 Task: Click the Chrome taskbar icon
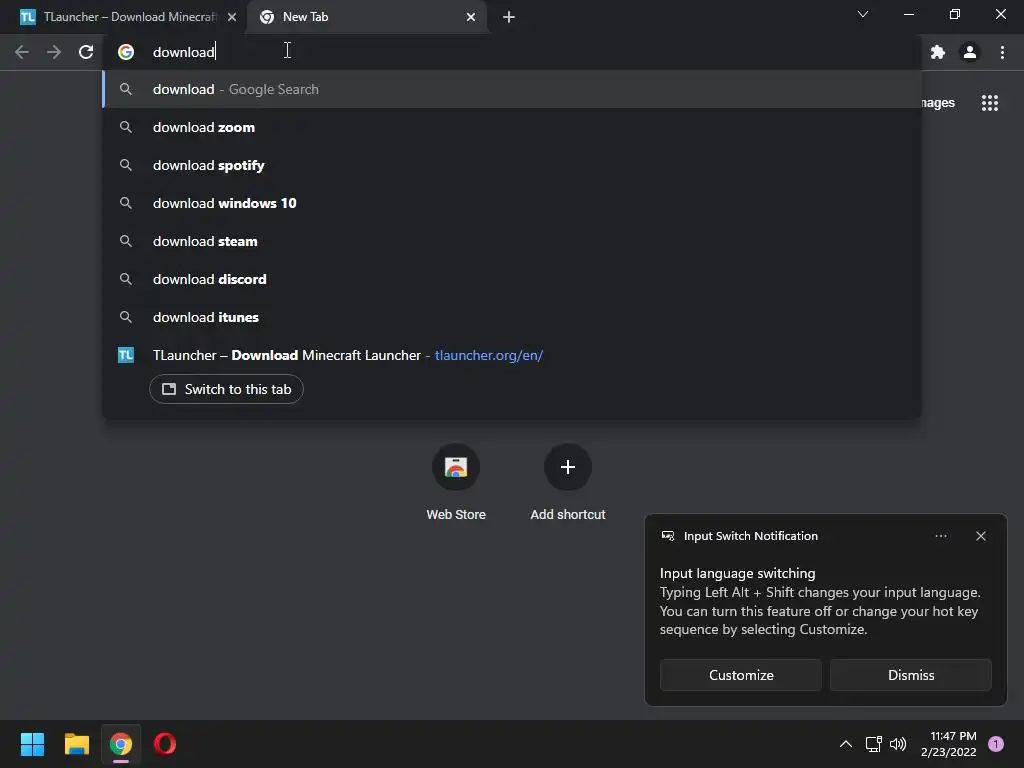121,744
